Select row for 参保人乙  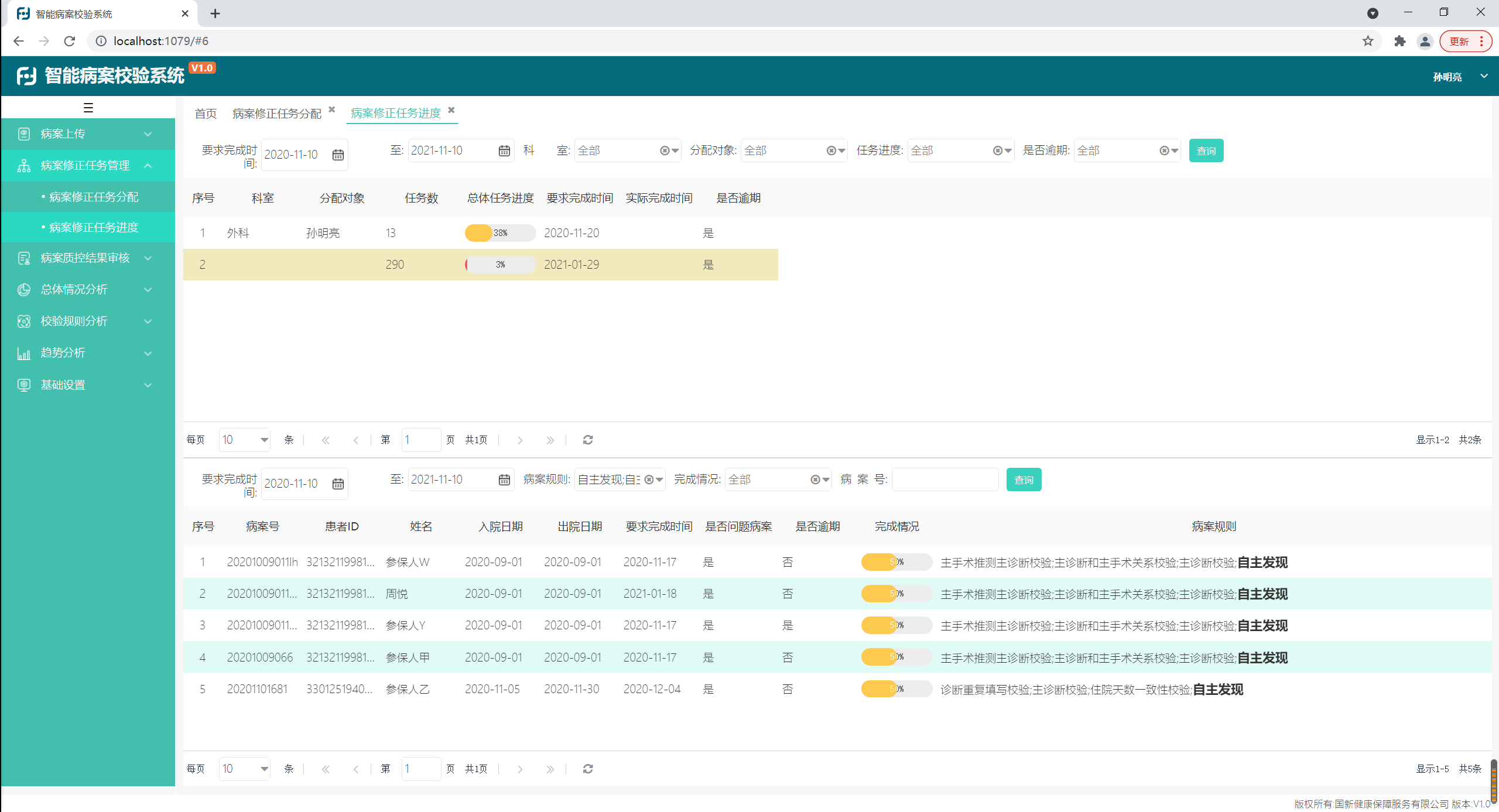837,689
